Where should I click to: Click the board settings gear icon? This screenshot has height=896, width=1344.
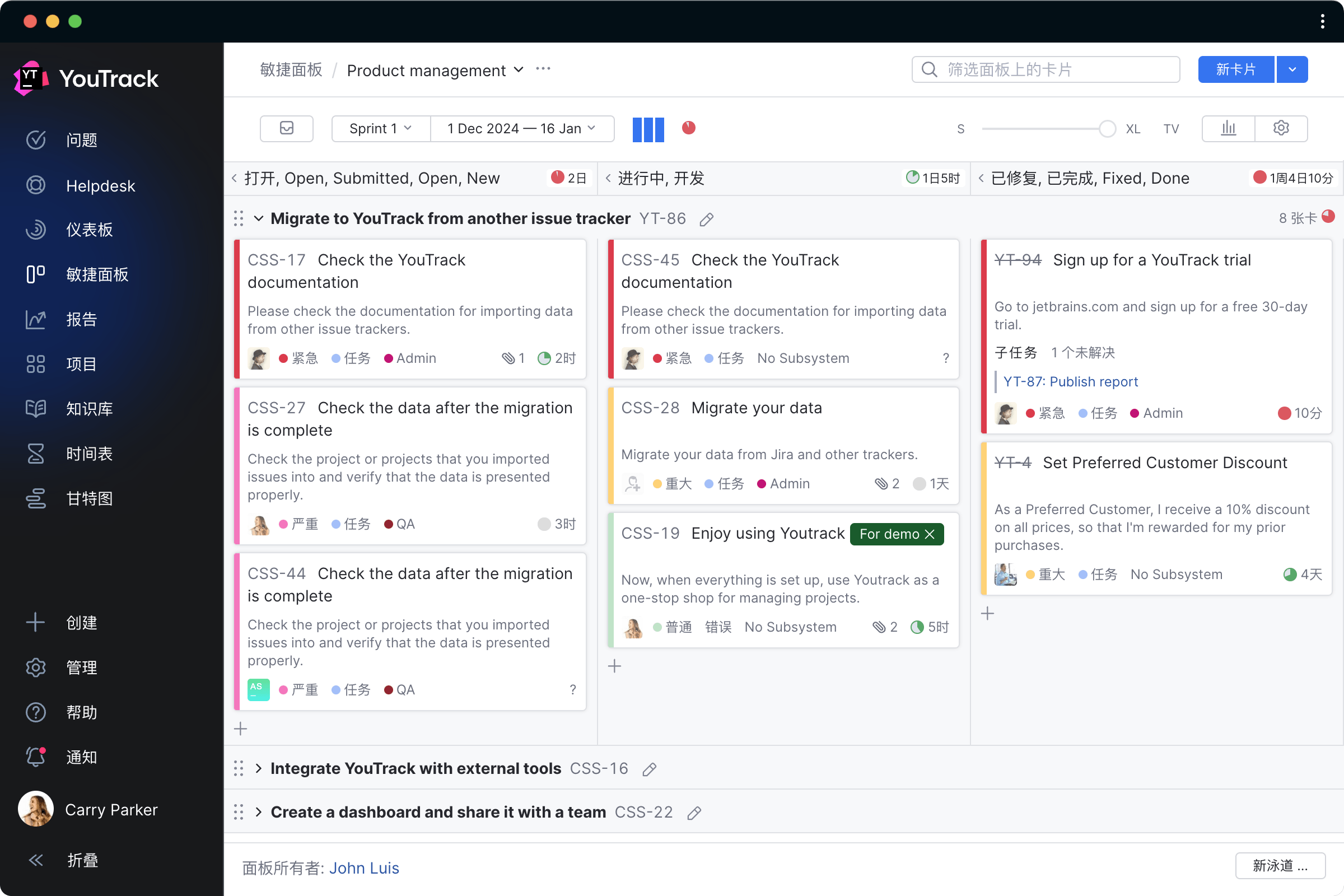click(x=1281, y=128)
